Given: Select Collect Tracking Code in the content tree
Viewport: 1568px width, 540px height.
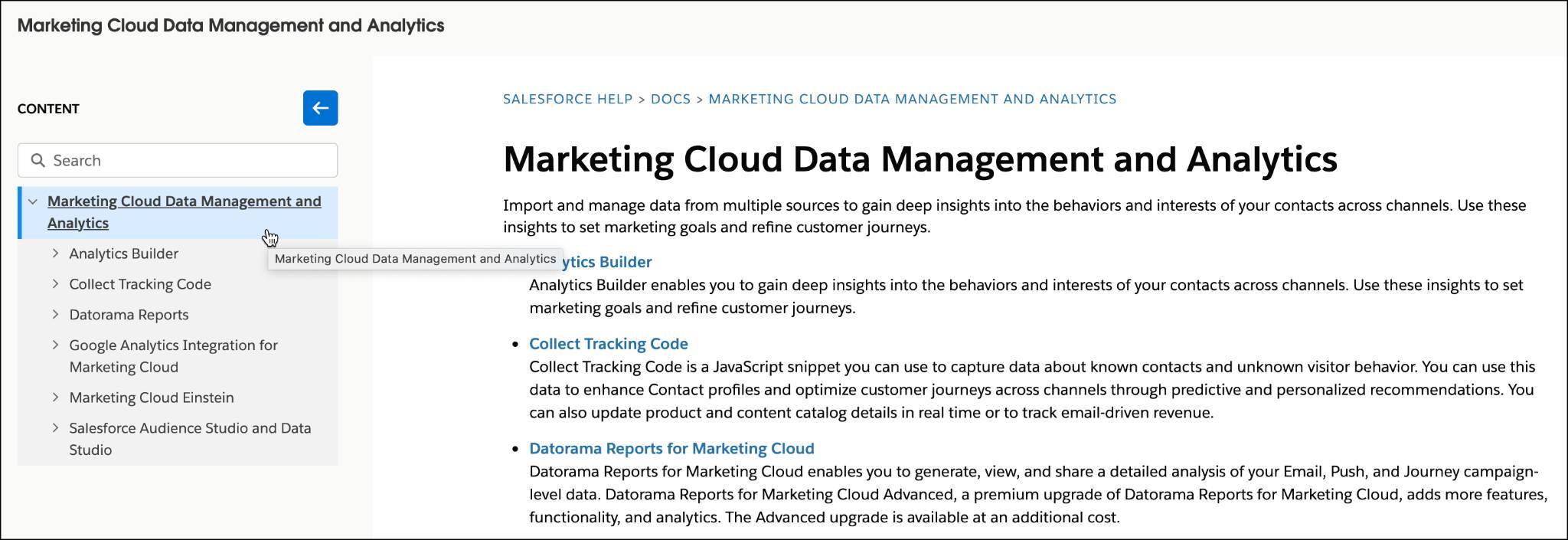Looking at the screenshot, I should point(140,284).
